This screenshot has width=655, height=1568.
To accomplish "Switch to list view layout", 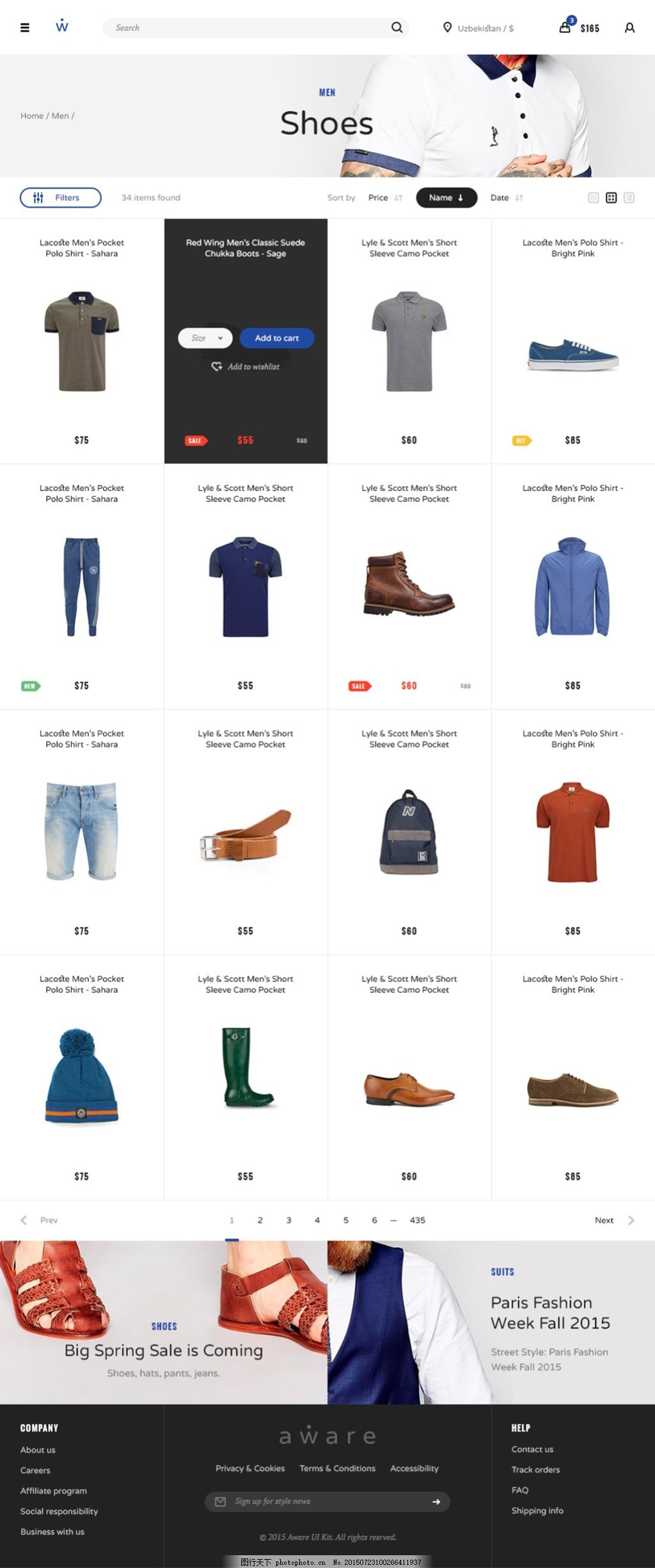I will (x=629, y=198).
